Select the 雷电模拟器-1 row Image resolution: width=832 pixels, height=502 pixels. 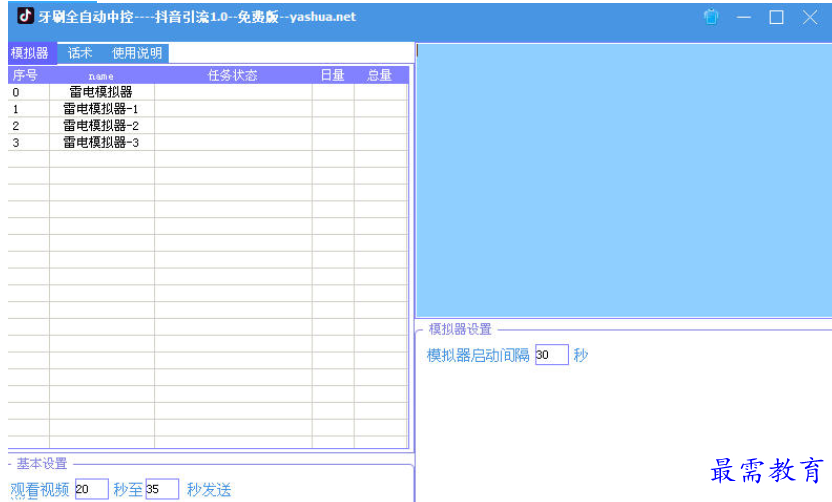point(208,109)
